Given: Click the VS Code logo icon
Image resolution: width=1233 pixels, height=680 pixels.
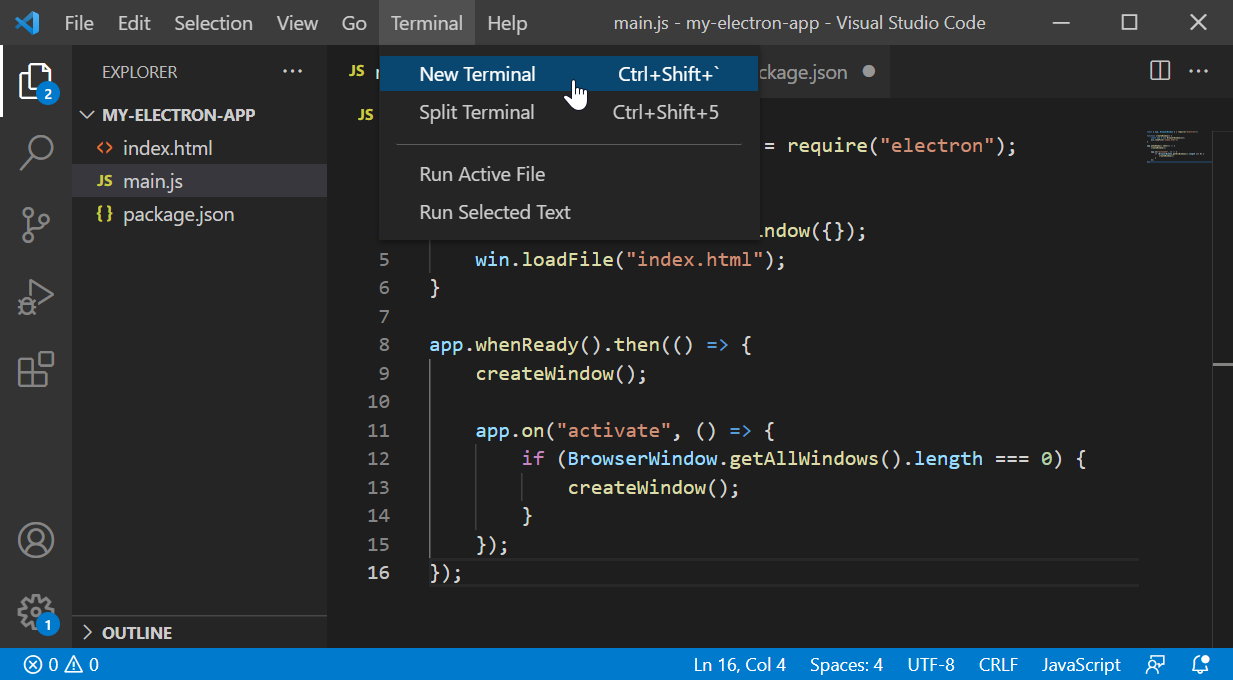Looking at the screenshot, I should (x=27, y=22).
